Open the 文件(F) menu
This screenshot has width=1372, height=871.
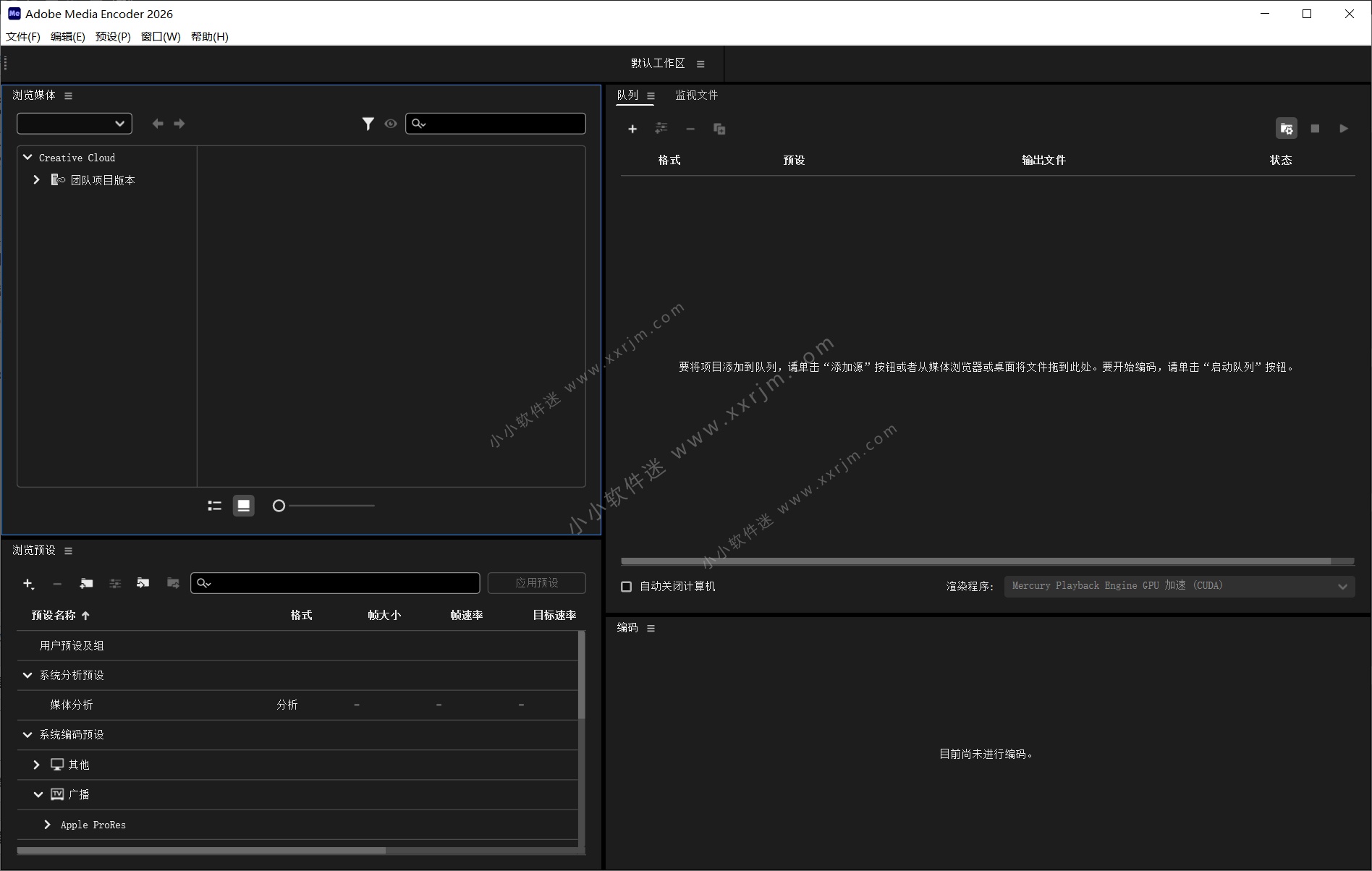point(22,36)
